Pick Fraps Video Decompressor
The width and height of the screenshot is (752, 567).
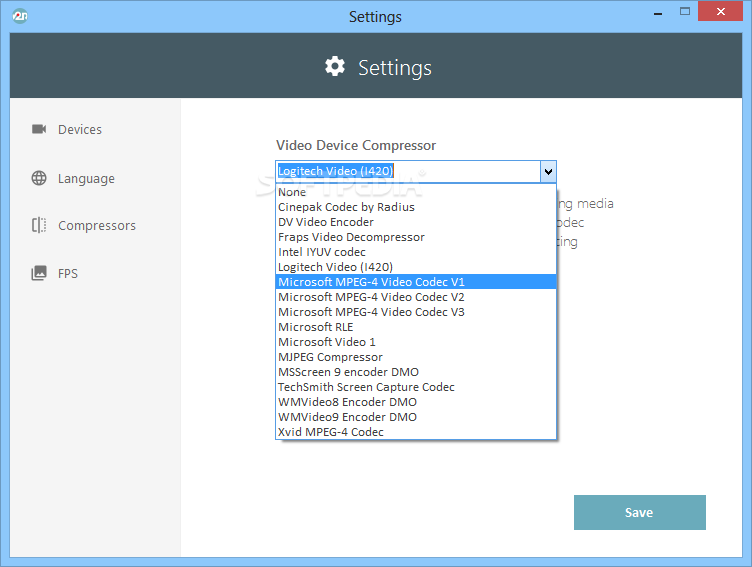point(416,237)
